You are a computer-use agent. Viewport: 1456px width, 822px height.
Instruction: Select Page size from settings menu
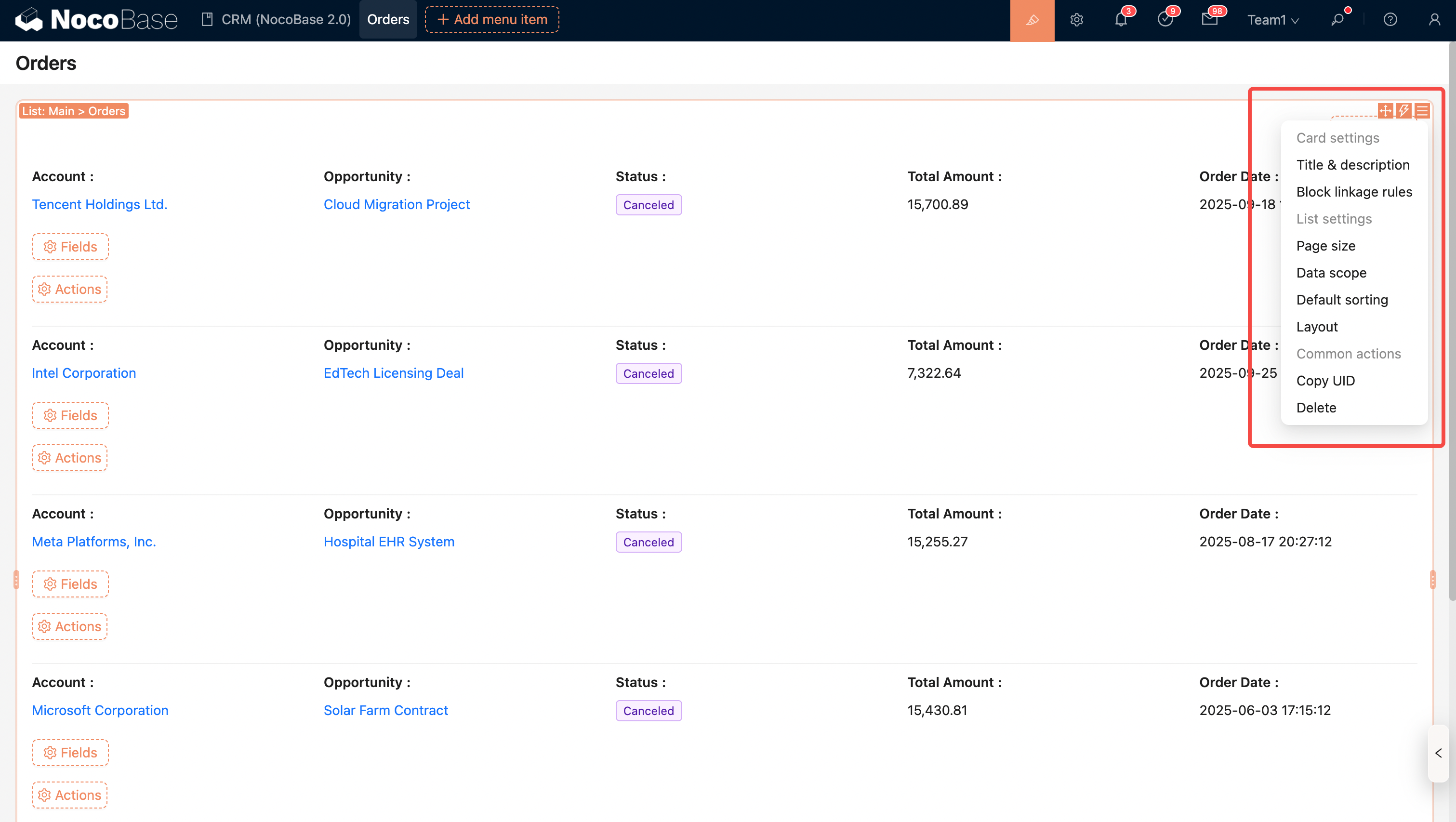pyautogui.click(x=1325, y=246)
